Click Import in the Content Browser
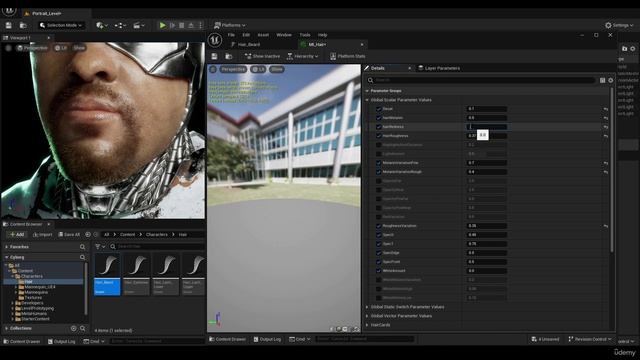This screenshot has height=360, width=640. tap(42, 235)
